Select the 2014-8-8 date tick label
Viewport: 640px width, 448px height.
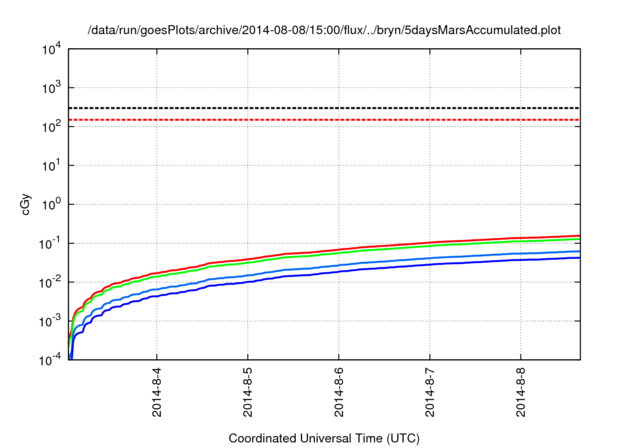521,393
